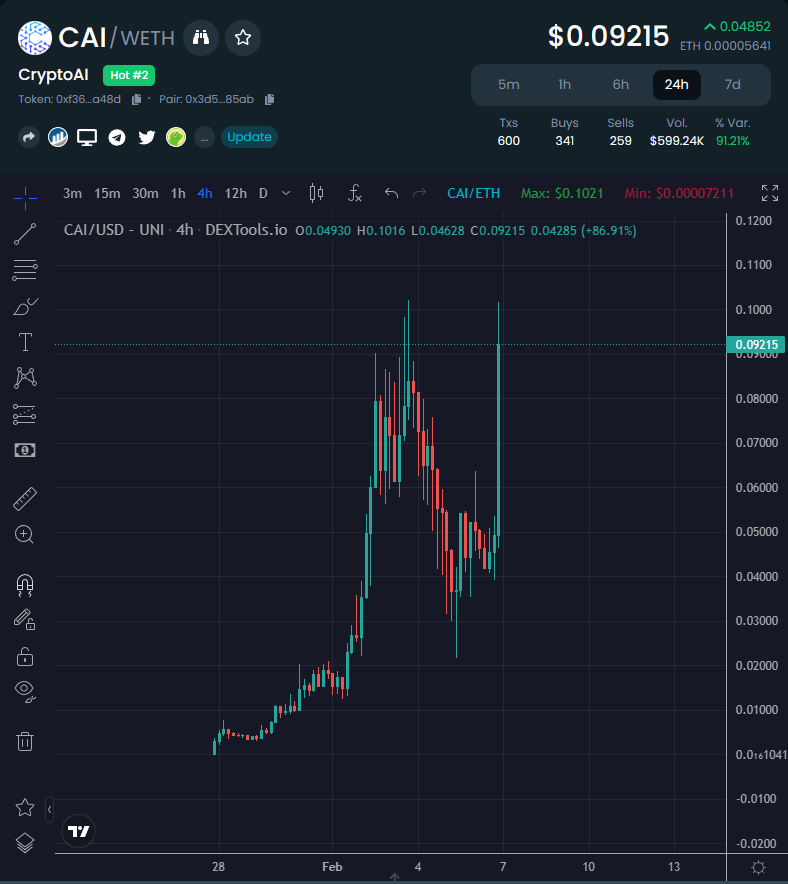The width and height of the screenshot is (788, 884).
Task: Select the 1h stats period tab
Action: coord(564,85)
